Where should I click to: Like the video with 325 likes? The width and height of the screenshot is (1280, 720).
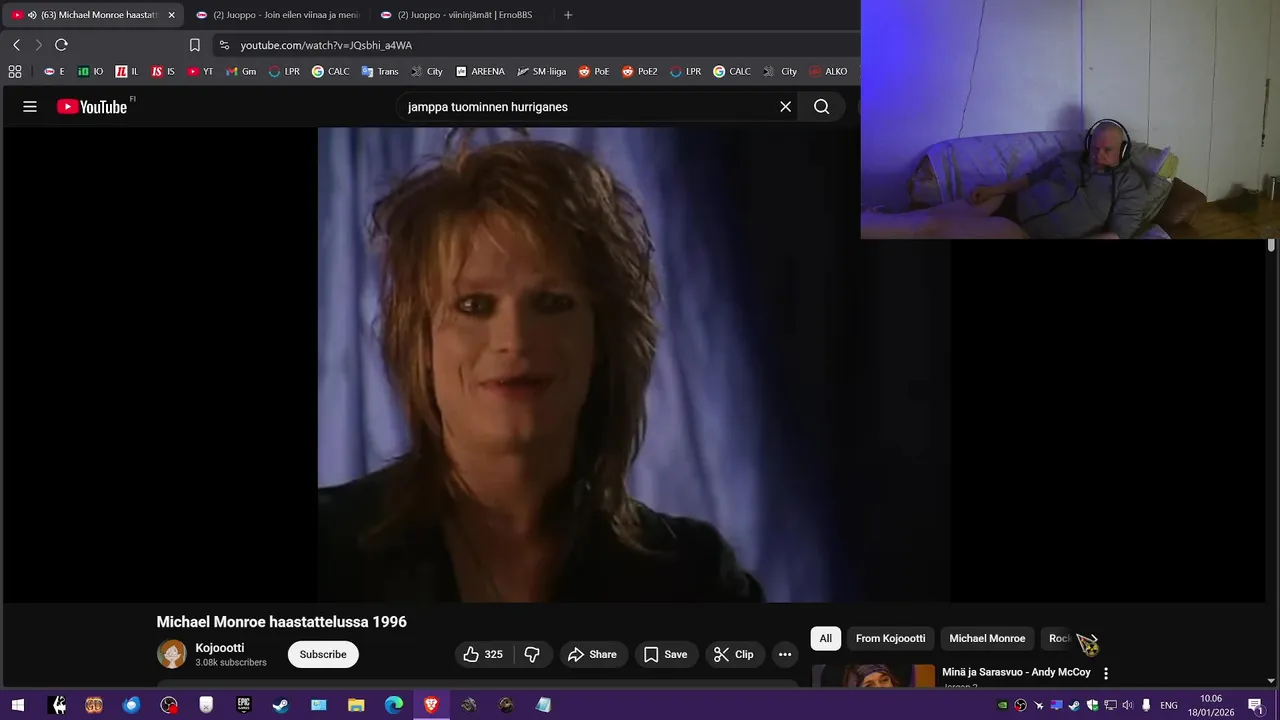tap(484, 654)
